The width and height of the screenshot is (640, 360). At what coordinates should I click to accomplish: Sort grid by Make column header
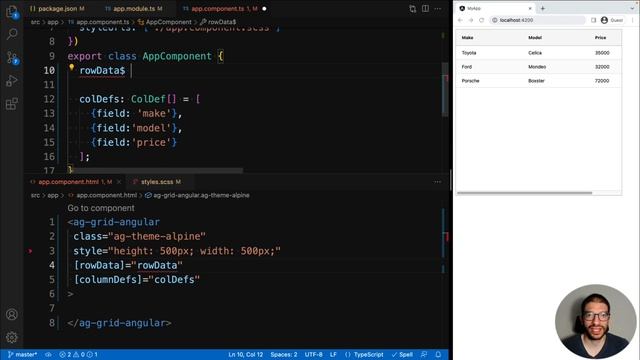[x=467, y=38]
